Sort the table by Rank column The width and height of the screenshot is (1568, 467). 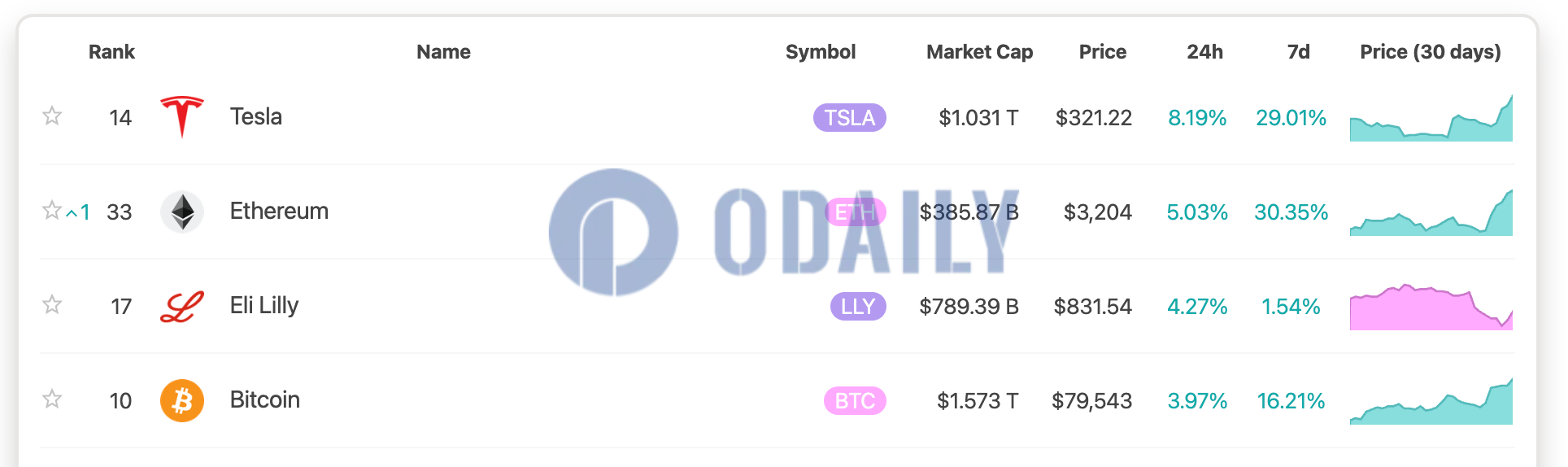[x=111, y=52]
